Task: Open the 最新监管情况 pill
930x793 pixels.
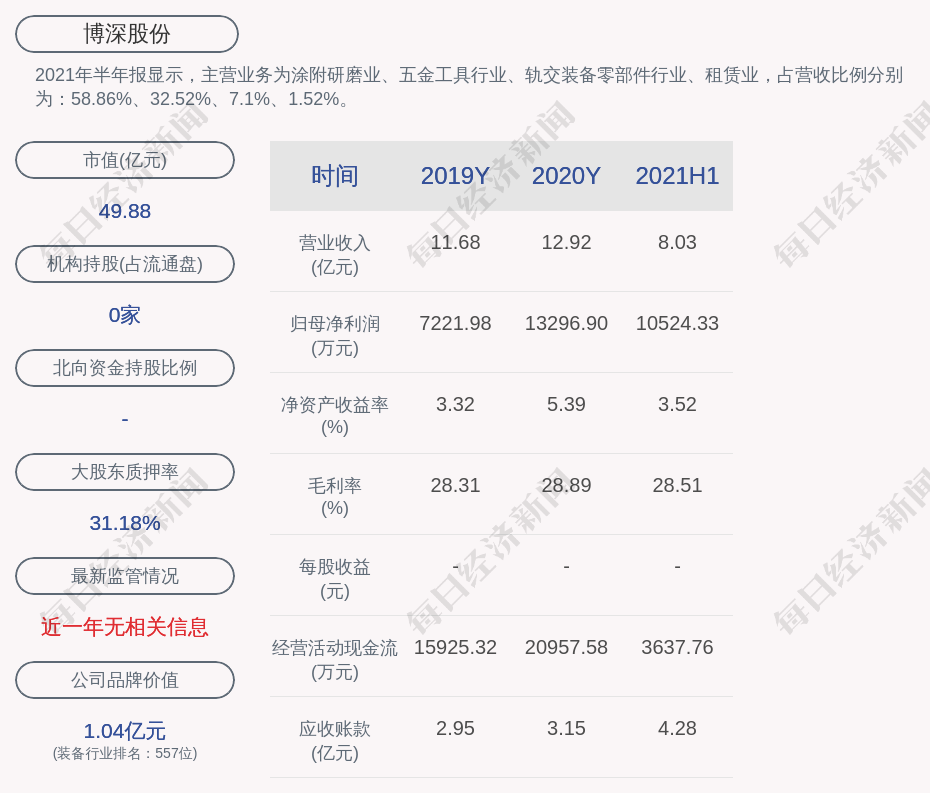Action: tap(125, 576)
